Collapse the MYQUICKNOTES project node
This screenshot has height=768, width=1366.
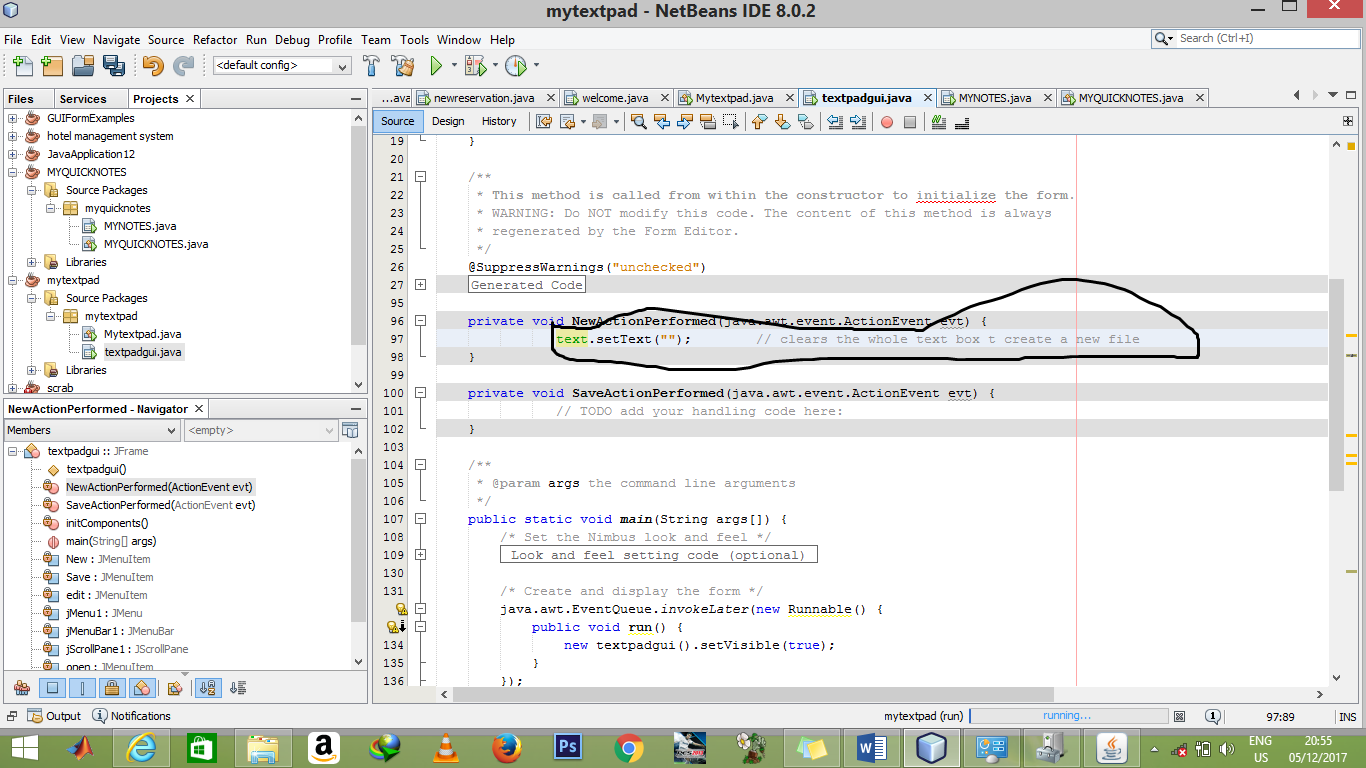click(14, 172)
